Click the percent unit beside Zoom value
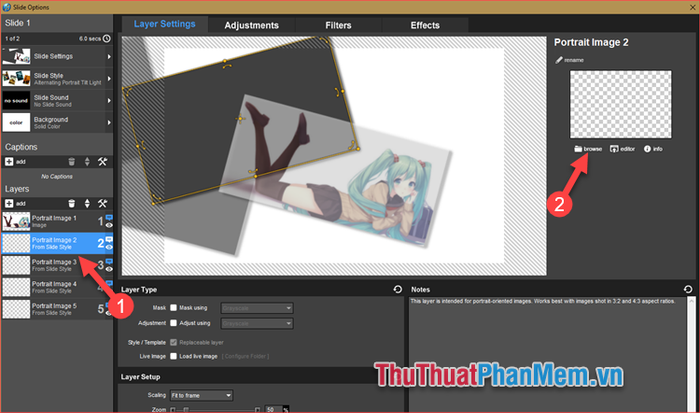This screenshot has height=413, width=700. (x=286, y=409)
